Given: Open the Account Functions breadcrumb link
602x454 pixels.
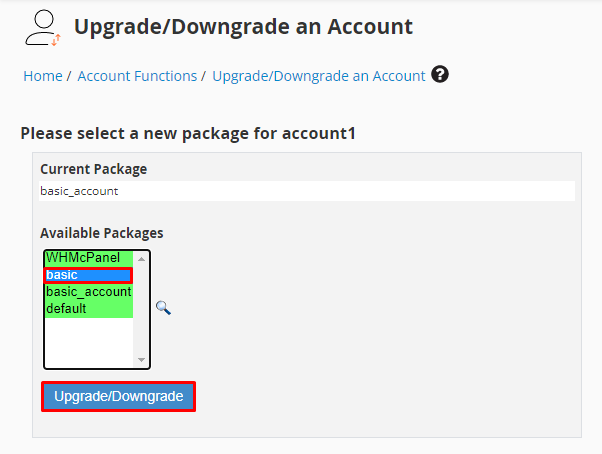Looking at the screenshot, I should 137,76.
